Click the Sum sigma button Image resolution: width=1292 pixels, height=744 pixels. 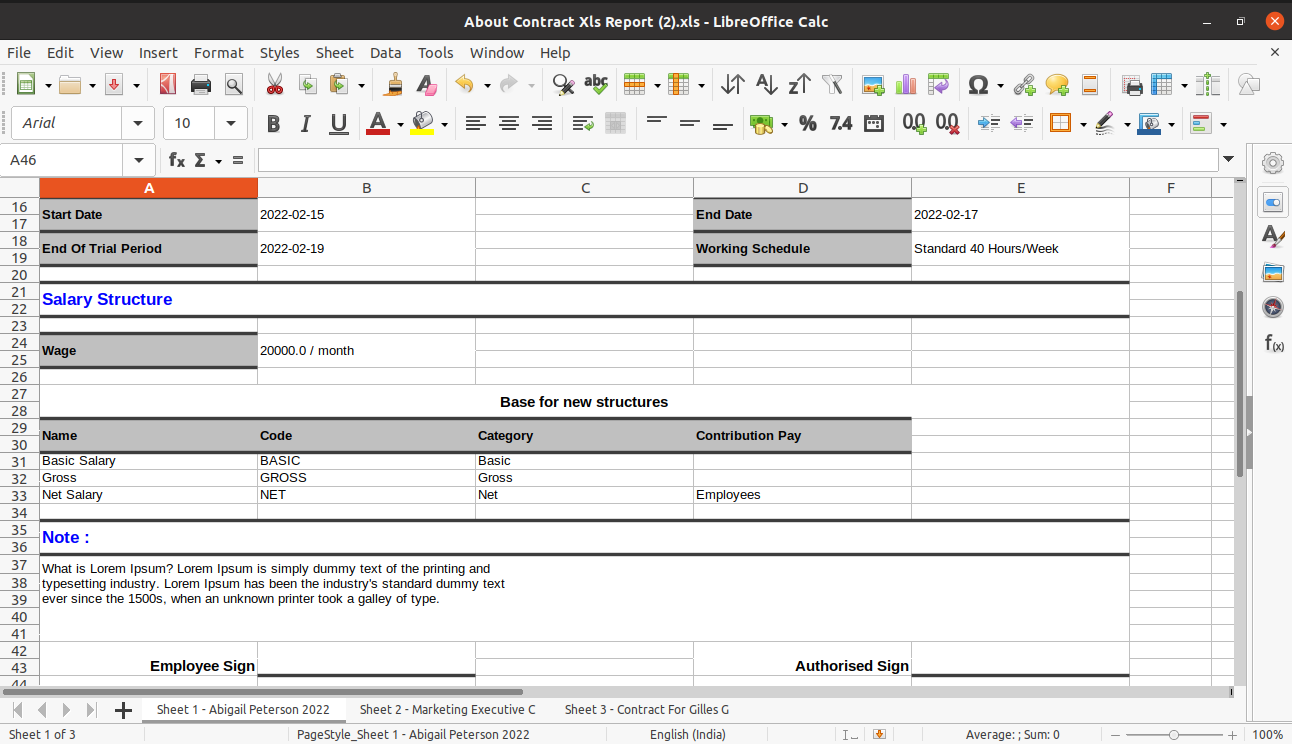(200, 160)
